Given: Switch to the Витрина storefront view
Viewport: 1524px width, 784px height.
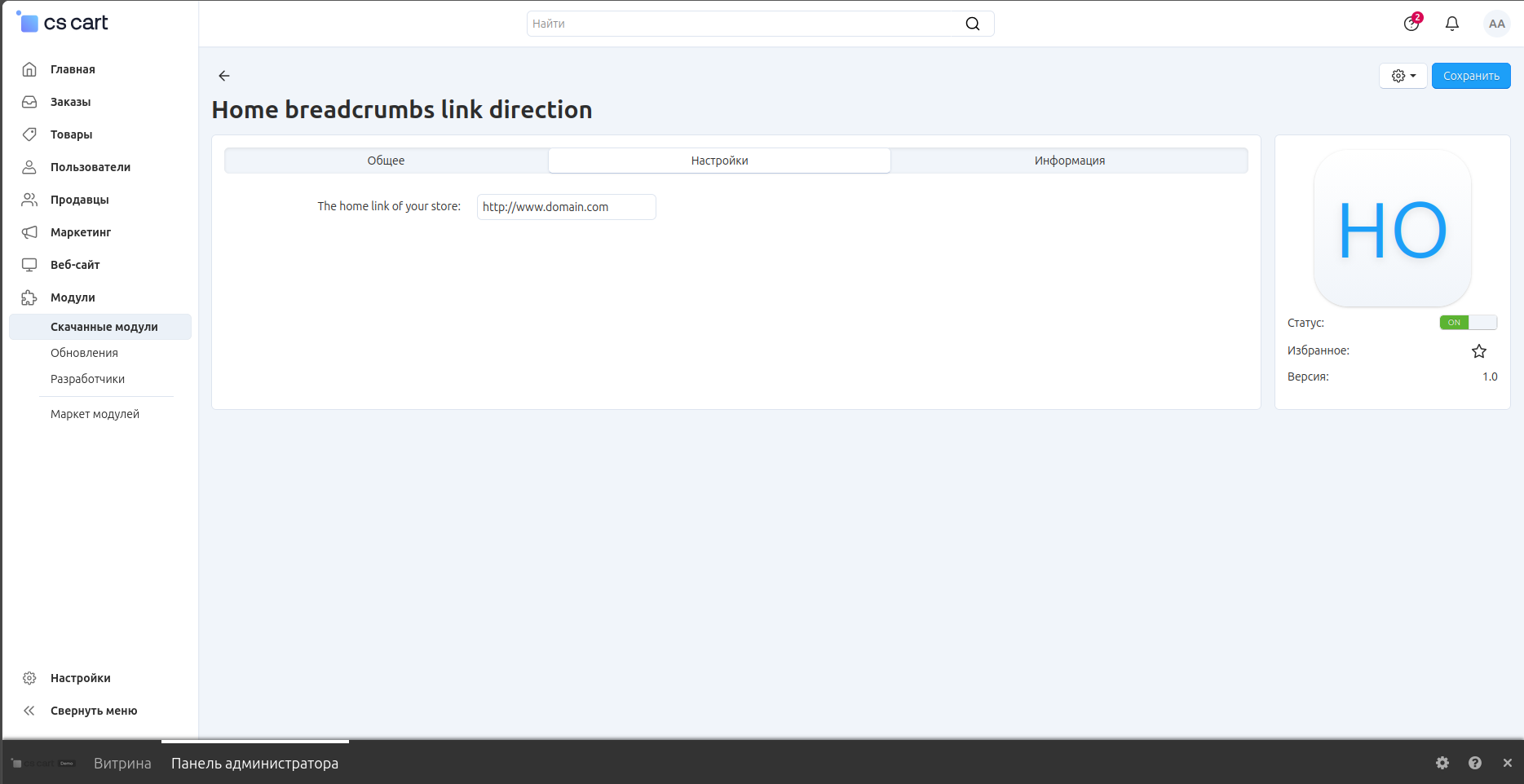Looking at the screenshot, I should pos(122,764).
